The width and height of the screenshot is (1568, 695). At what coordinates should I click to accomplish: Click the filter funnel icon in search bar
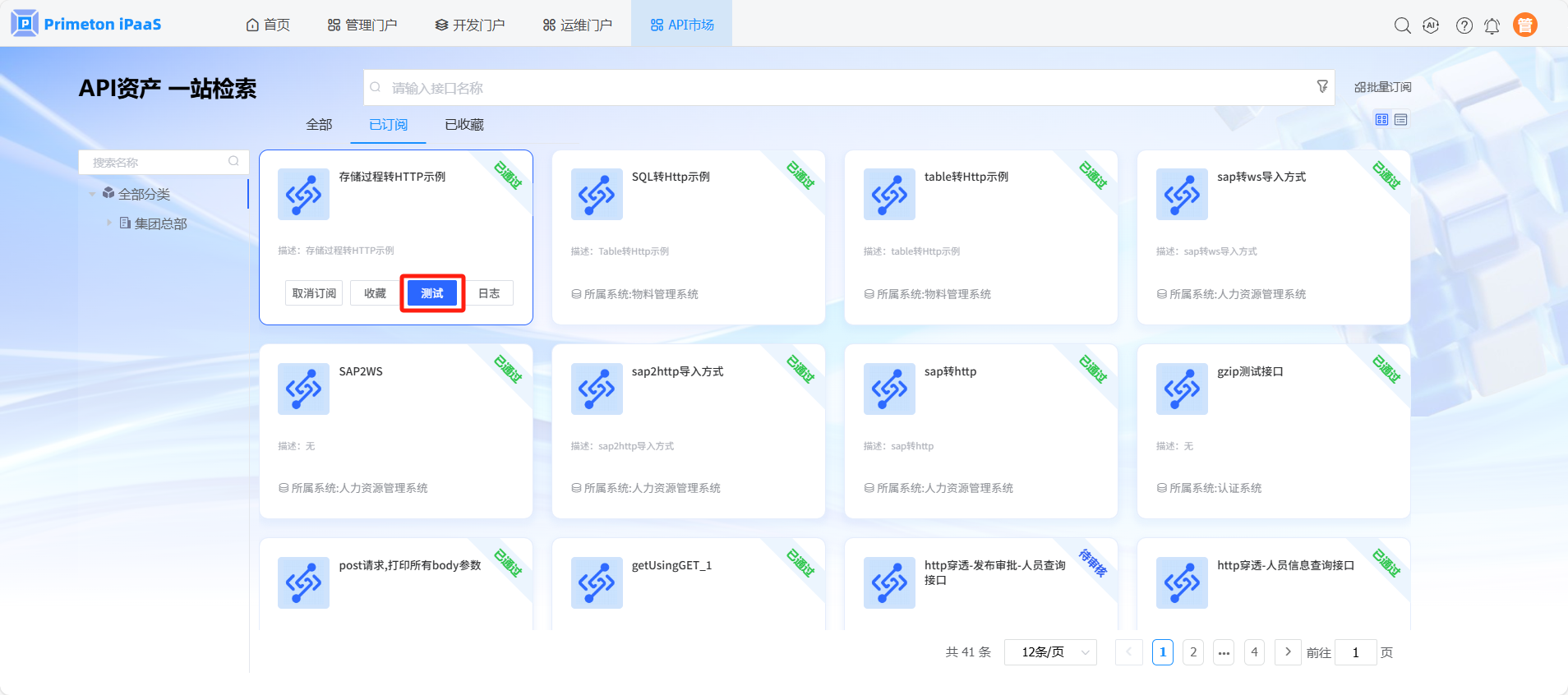(x=1321, y=86)
